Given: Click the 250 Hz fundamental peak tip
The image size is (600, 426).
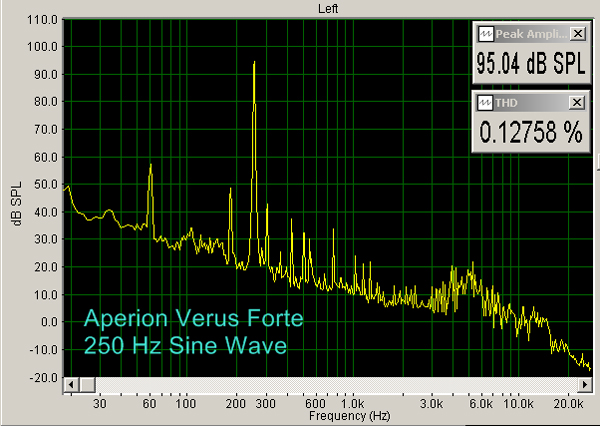Looking at the screenshot, I should coord(254,62).
